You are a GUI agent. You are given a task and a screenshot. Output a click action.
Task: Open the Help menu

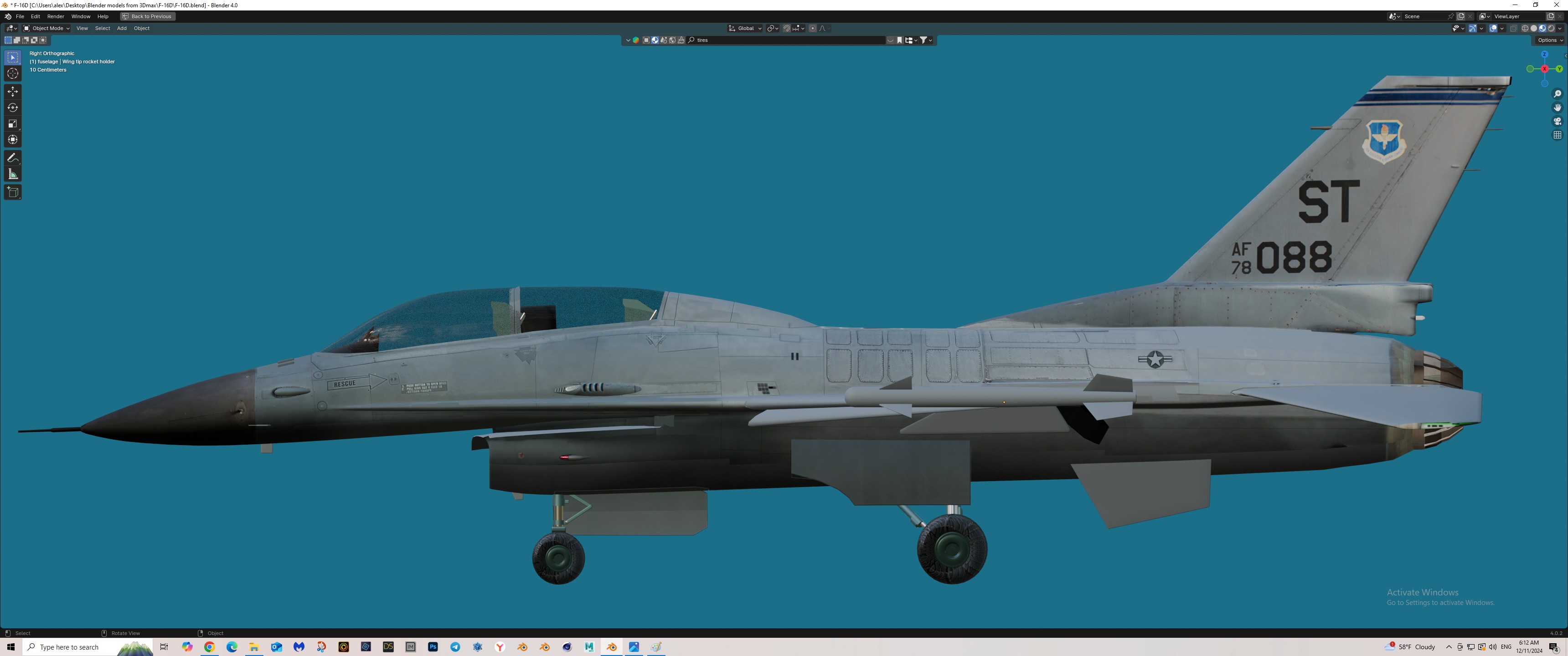103,16
